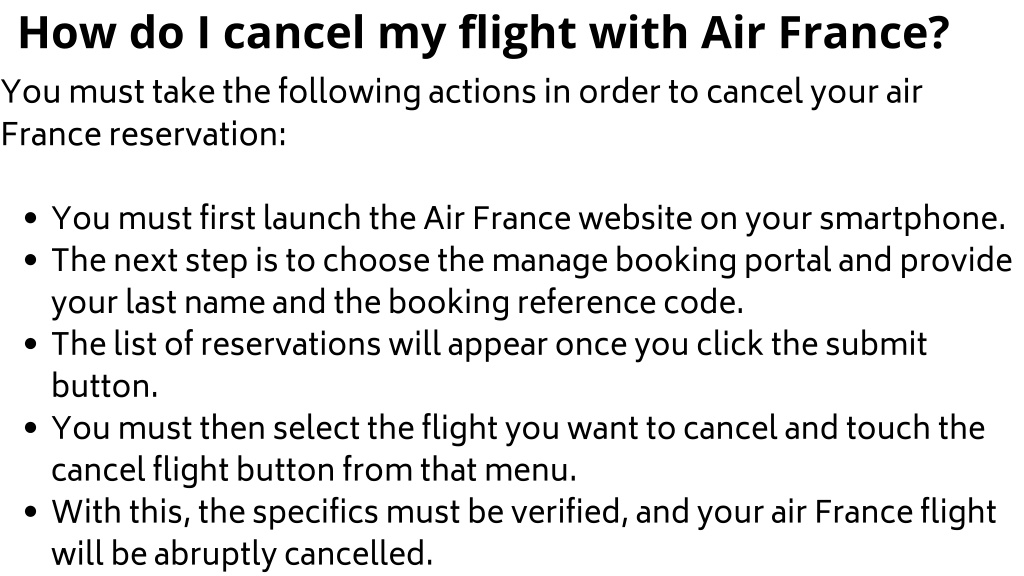Screen dimensions: 1024x576
Task: Click the bullet dot before 'With this, the specifics'
Action: [x=30, y=512]
